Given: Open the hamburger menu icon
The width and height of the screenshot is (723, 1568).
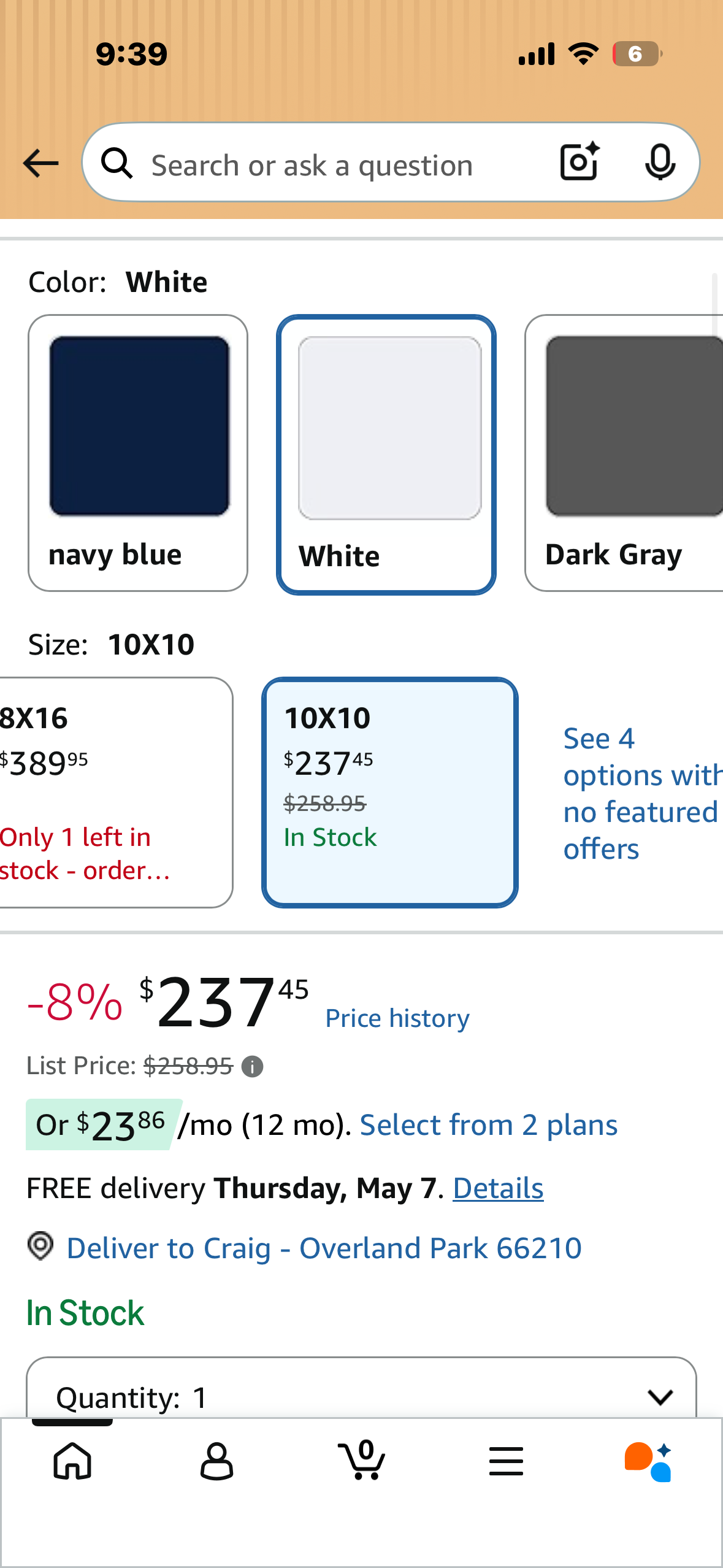Looking at the screenshot, I should [506, 1461].
